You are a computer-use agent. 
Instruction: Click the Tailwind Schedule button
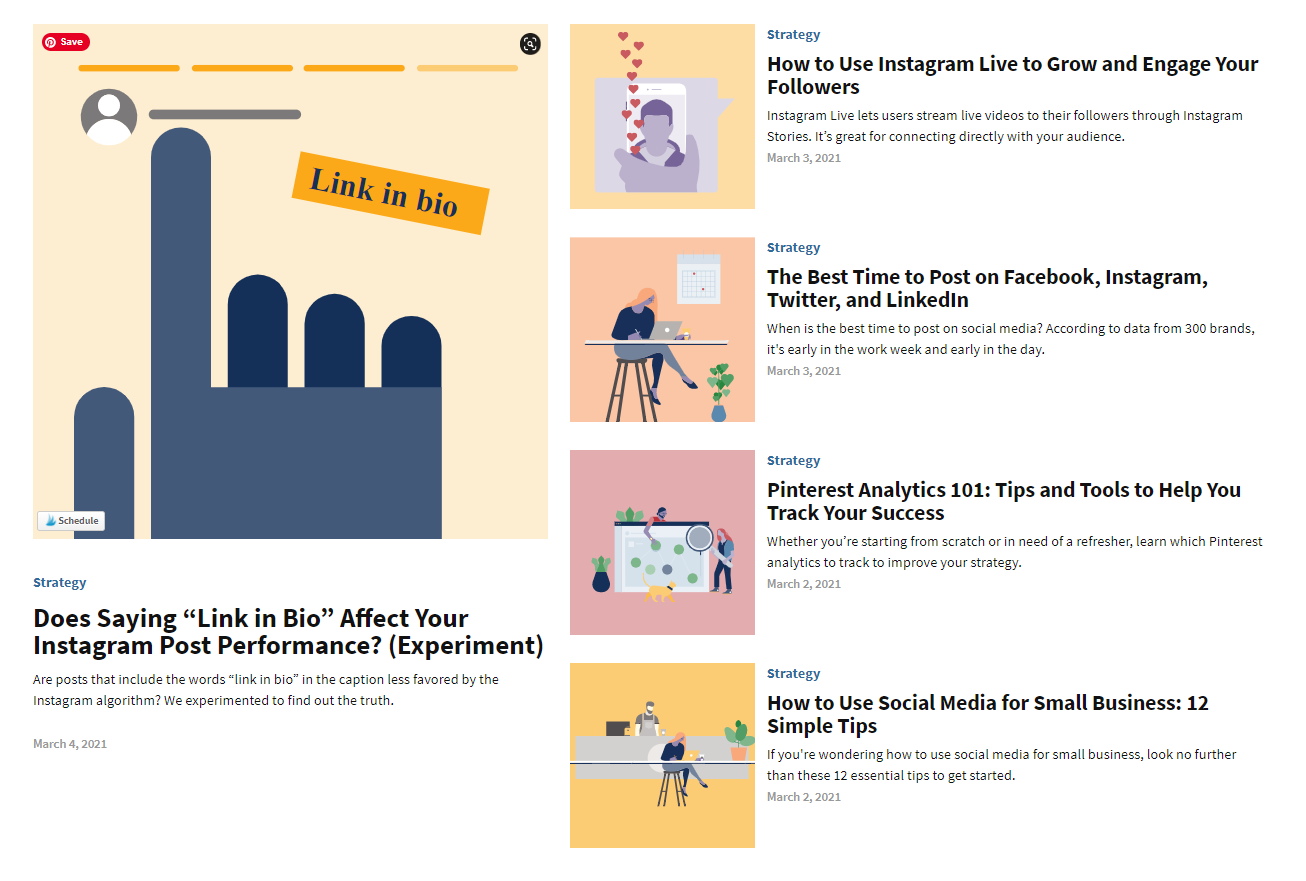71,521
